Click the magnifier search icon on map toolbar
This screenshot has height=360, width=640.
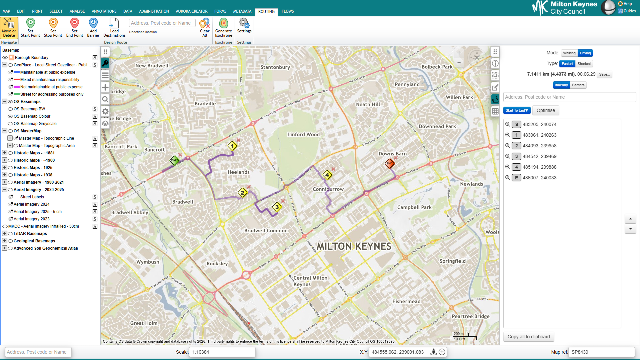[105, 99]
